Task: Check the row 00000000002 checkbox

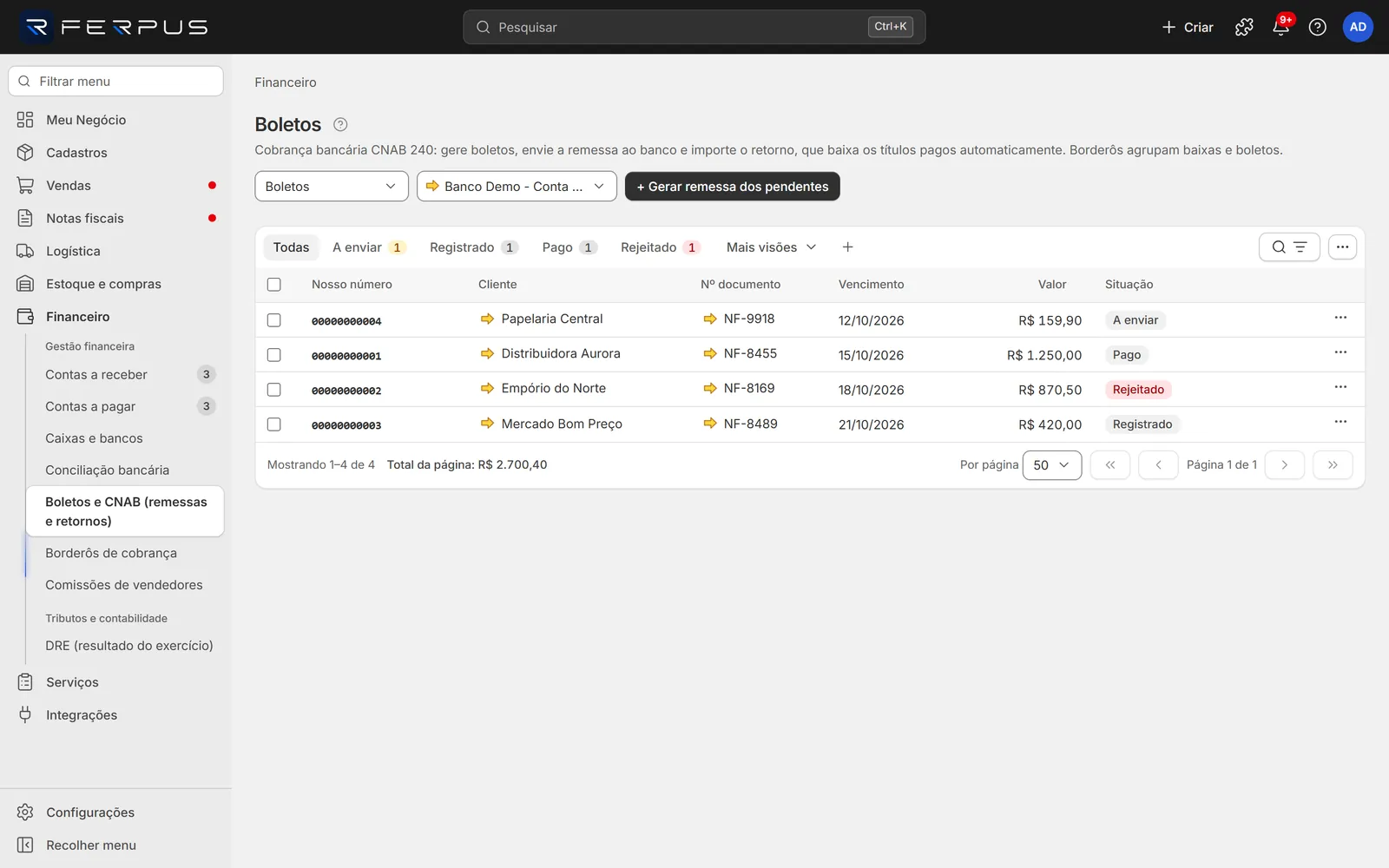Action: coord(274,390)
